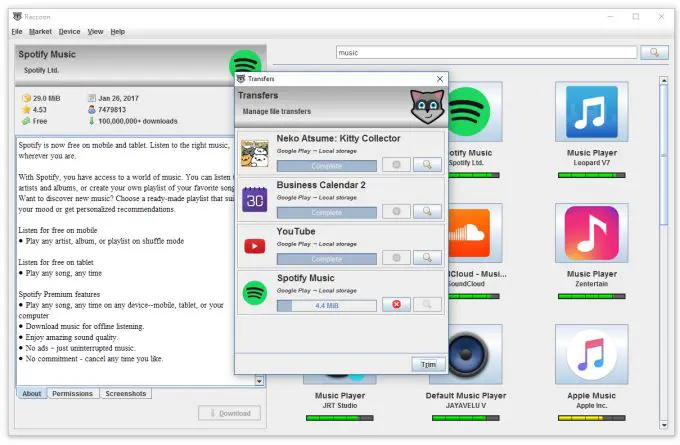
Task: Click the search magnifier button
Action: pyautogui.click(x=654, y=52)
